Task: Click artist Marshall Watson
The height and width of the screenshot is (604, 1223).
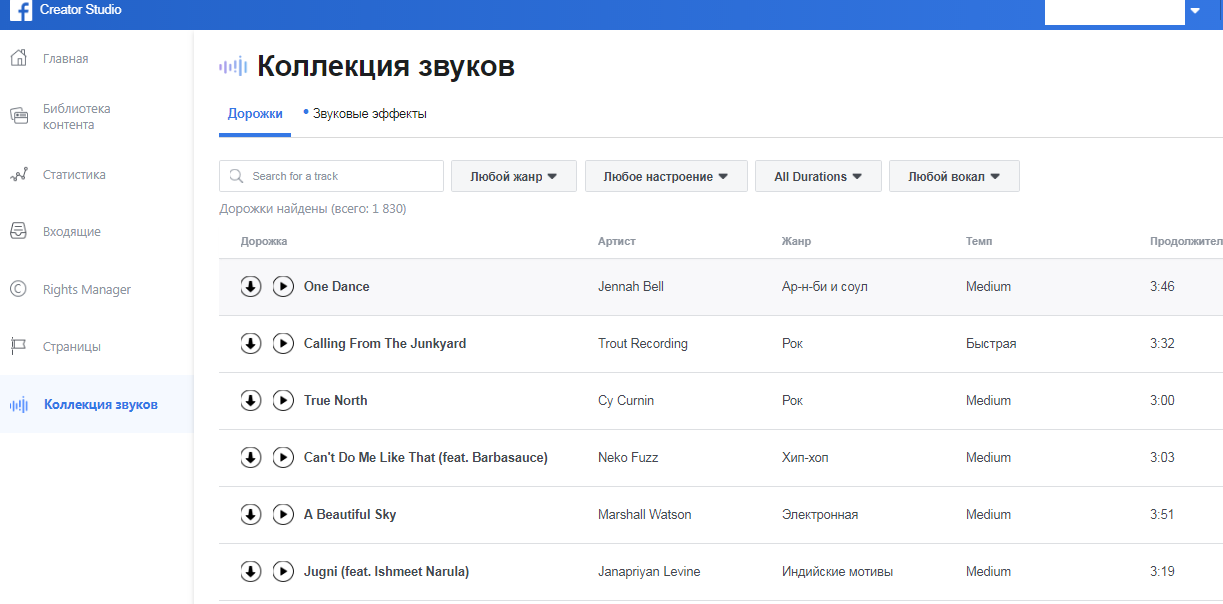Action: point(645,514)
